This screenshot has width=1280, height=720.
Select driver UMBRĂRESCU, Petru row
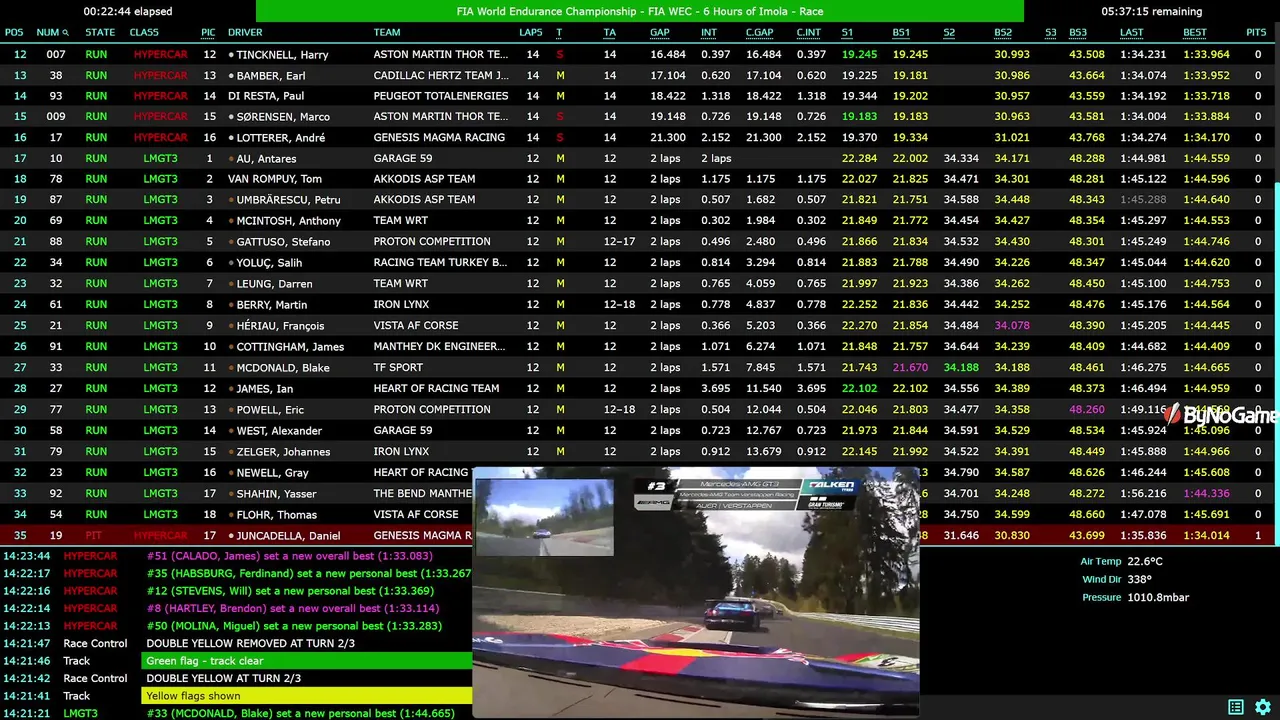638,200
